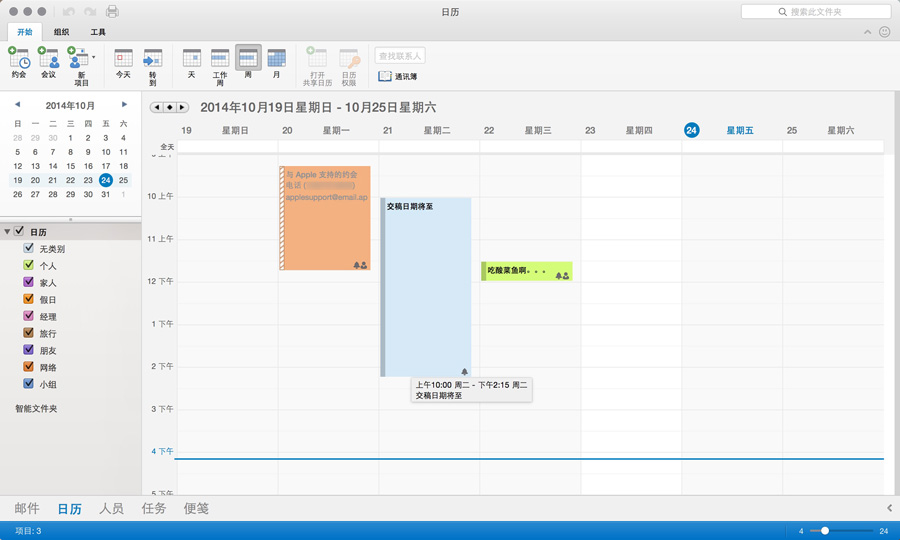Toggle the 假日 category checkbox
This screenshot has width=900, height=540.
pos(28,299)
